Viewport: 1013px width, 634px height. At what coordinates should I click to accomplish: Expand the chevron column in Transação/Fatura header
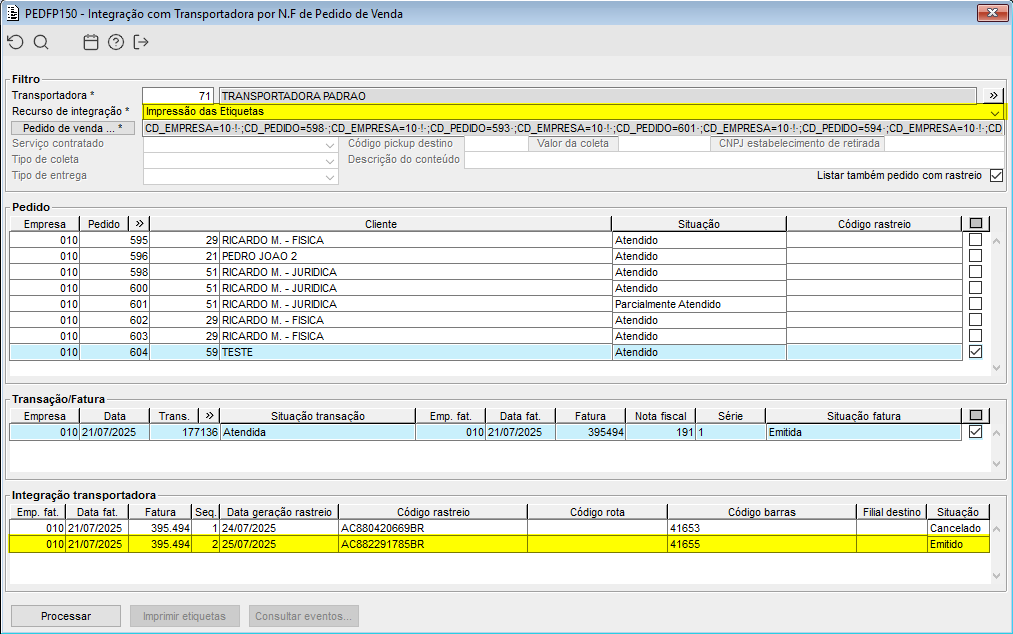tap(209, 416)
